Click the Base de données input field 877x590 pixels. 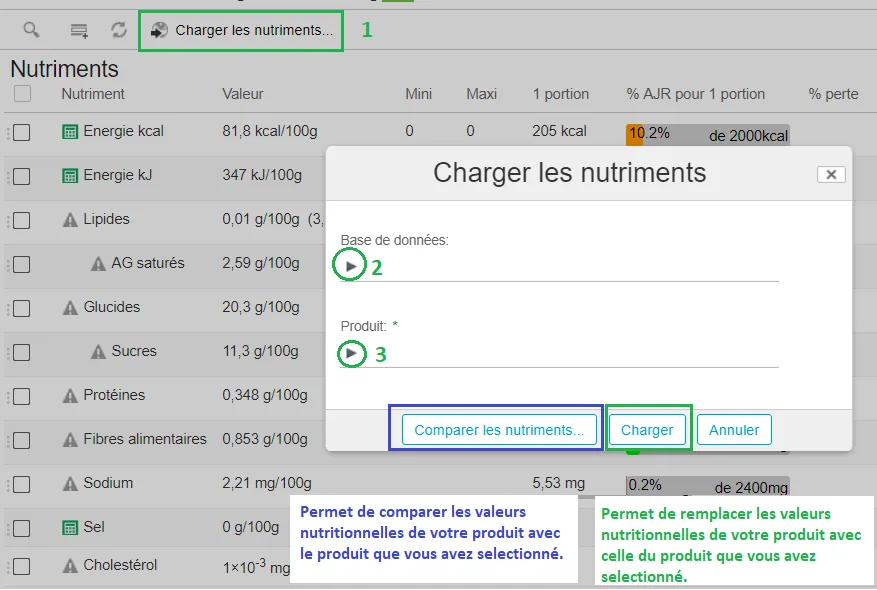point(559,267)
